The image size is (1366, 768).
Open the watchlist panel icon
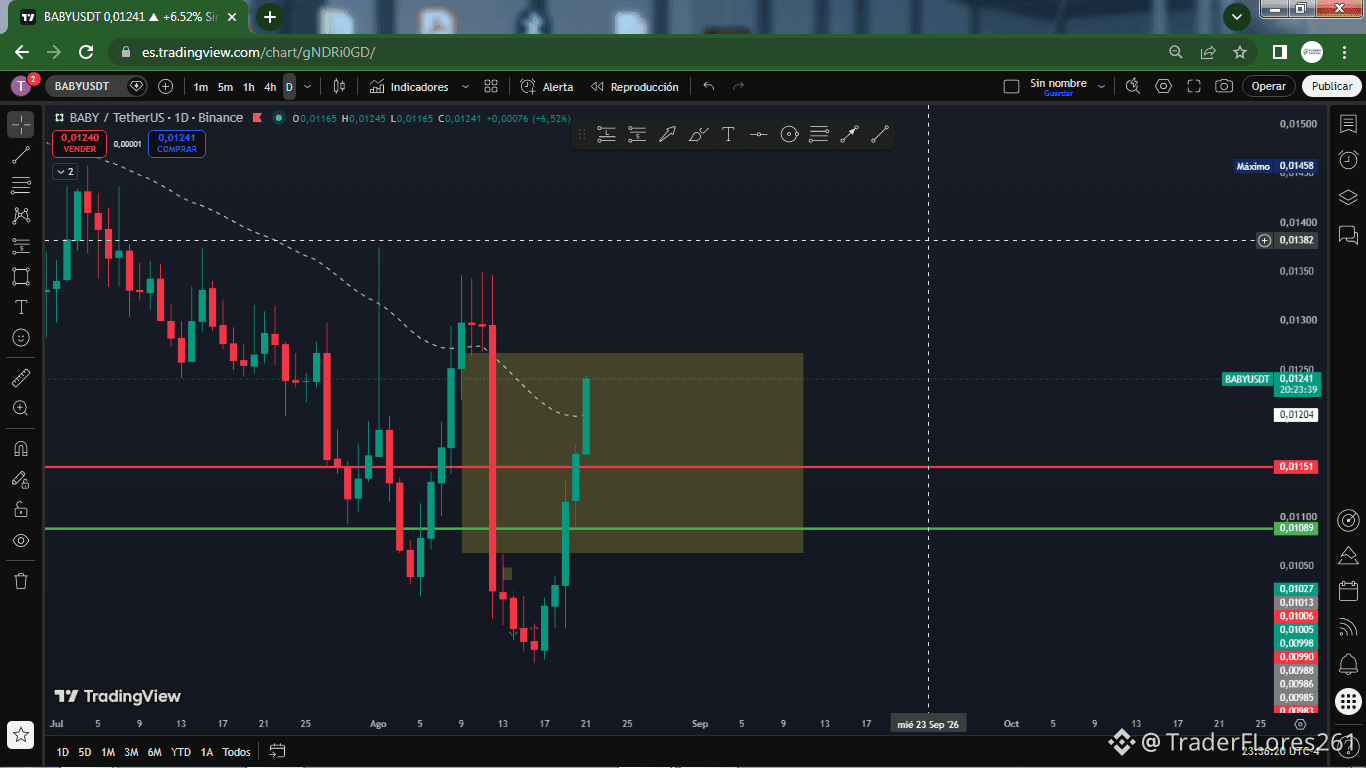pyautogui.click(x=1348, y=123)
